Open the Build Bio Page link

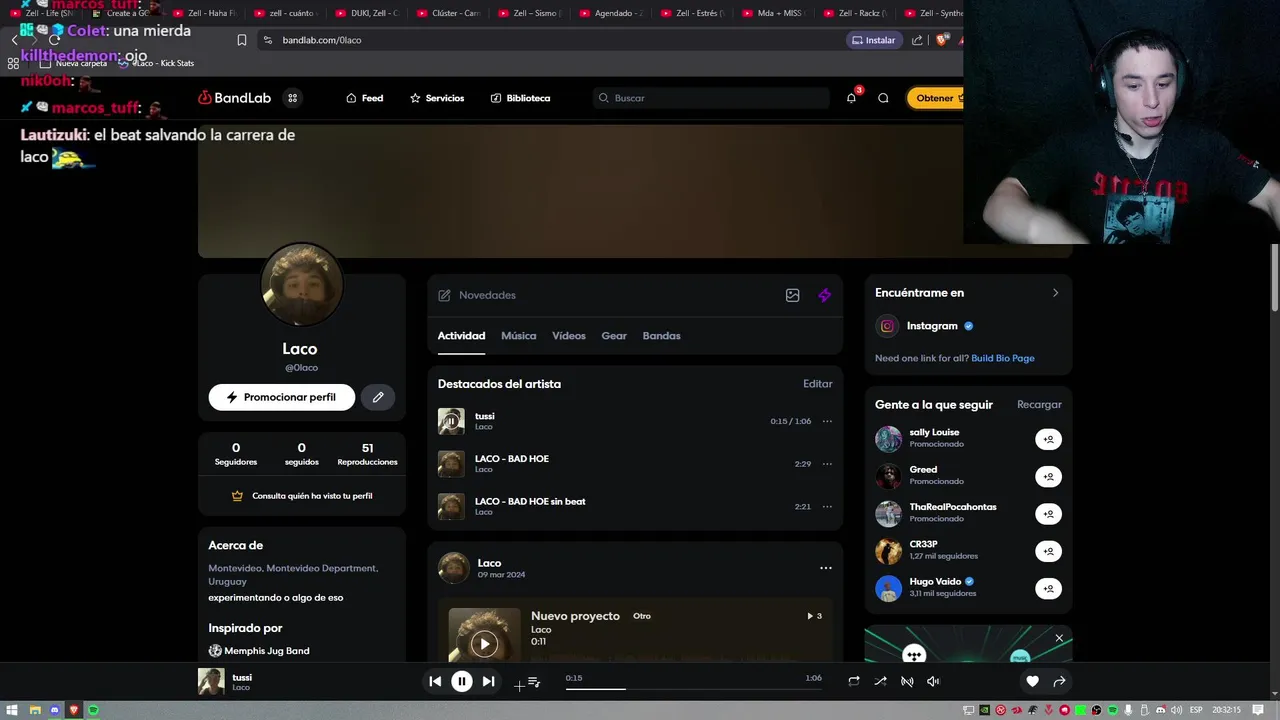pyautogui.click(x=1003, y=358)
